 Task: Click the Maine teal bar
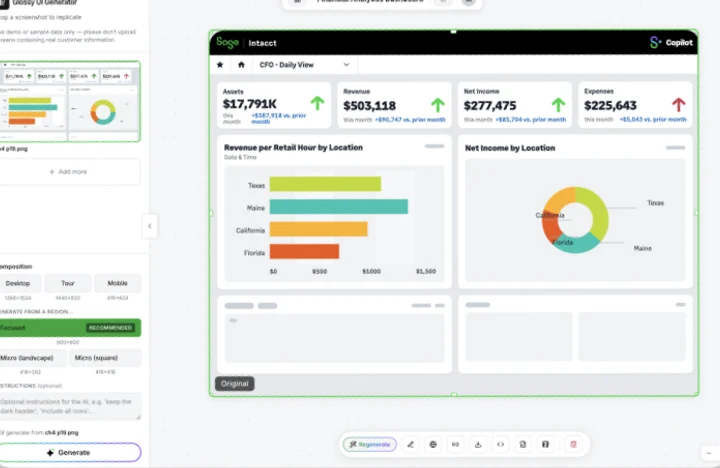coord(338,207)
